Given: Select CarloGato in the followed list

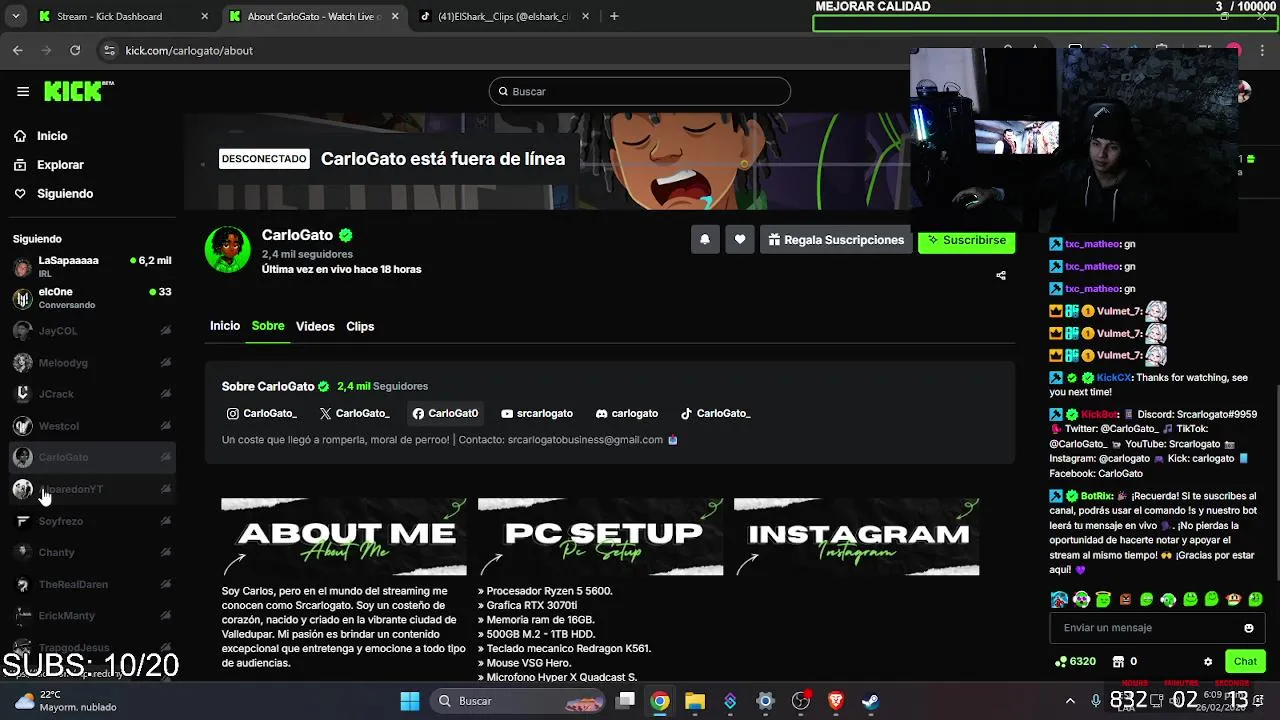Looking at the screenshot, I should [x=92, y=457].
